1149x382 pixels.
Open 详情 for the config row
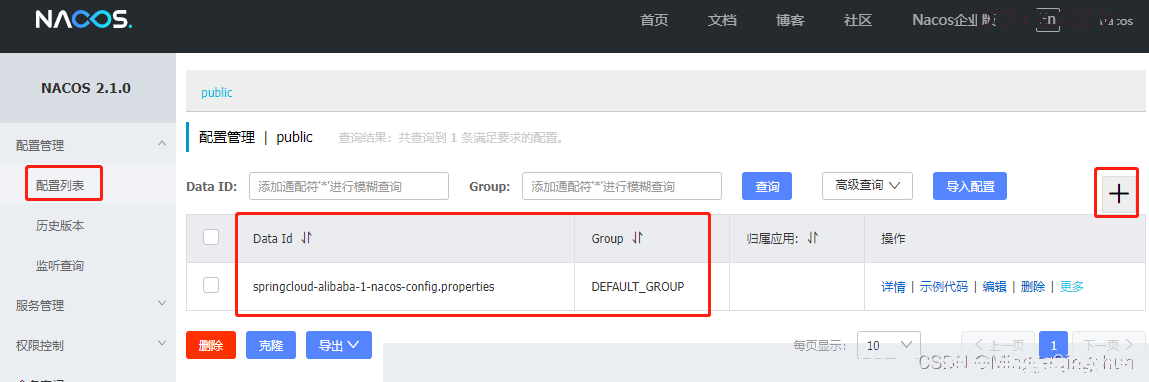pos(893,287)
